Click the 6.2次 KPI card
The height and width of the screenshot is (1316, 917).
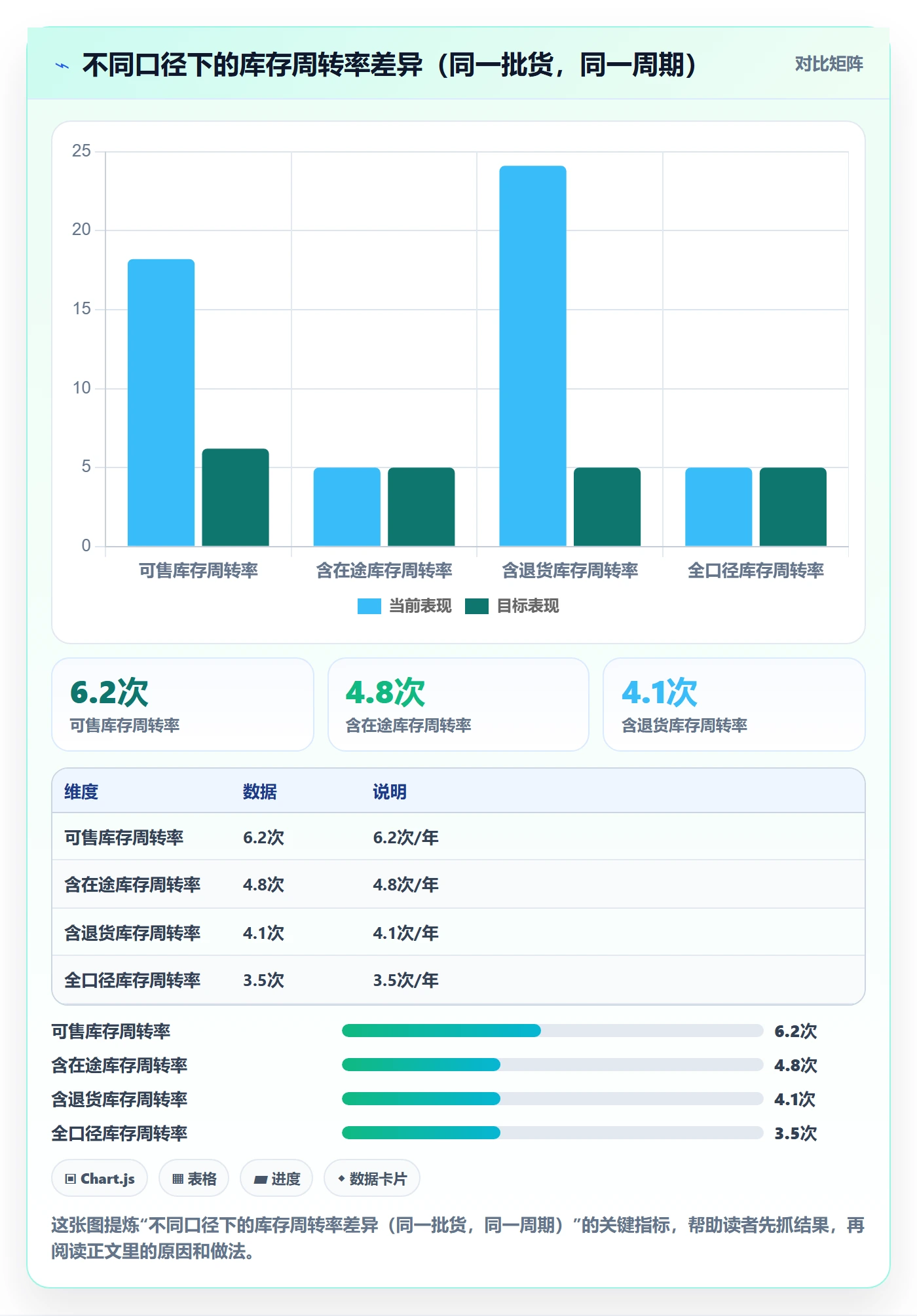[x=183, y=704]
